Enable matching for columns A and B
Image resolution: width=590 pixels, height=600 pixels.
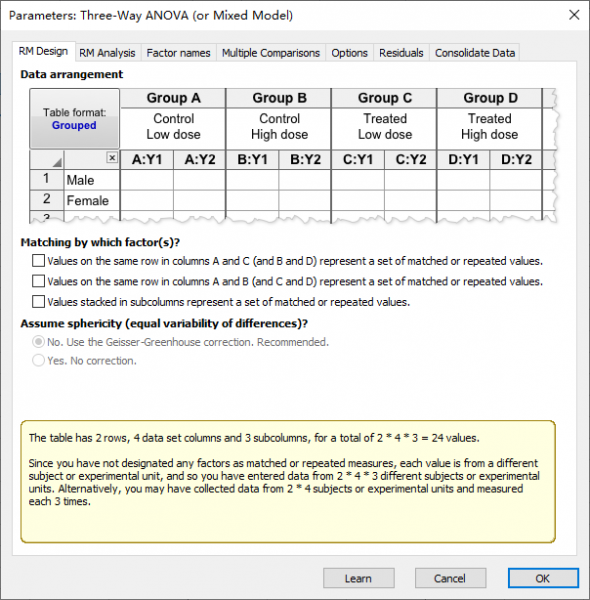tap(38, 281)
